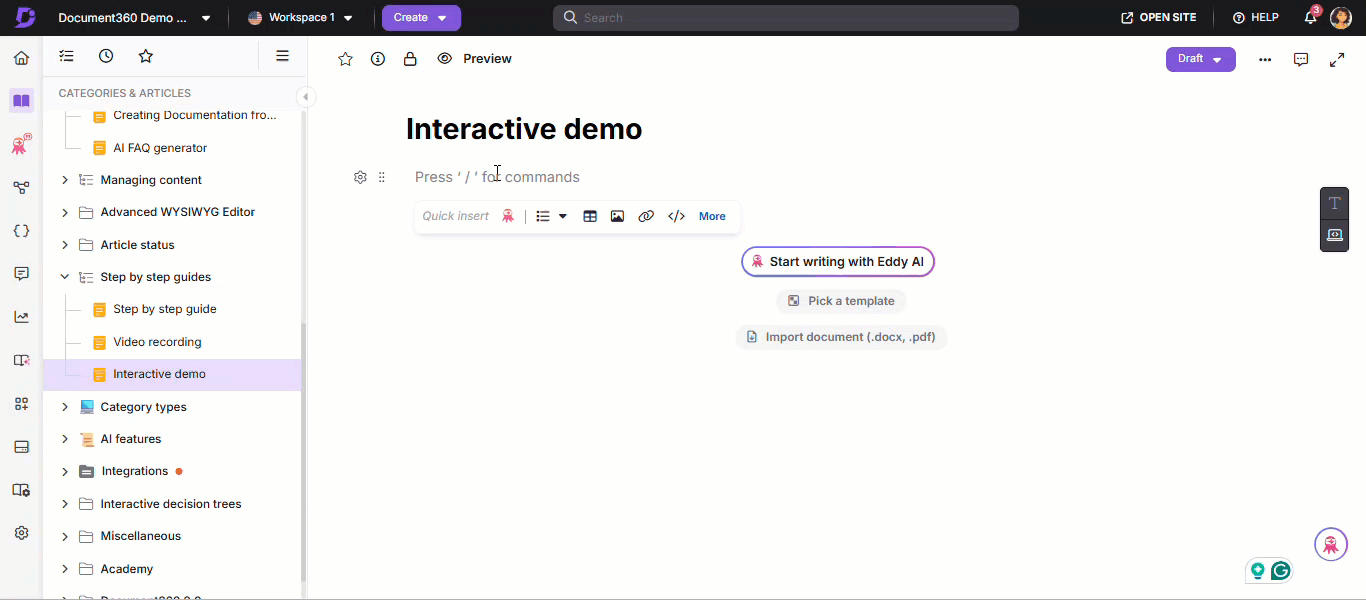Select the Video recording article
The height and width of the screenshot is (600, 1366).
click(x=157, y=342)
